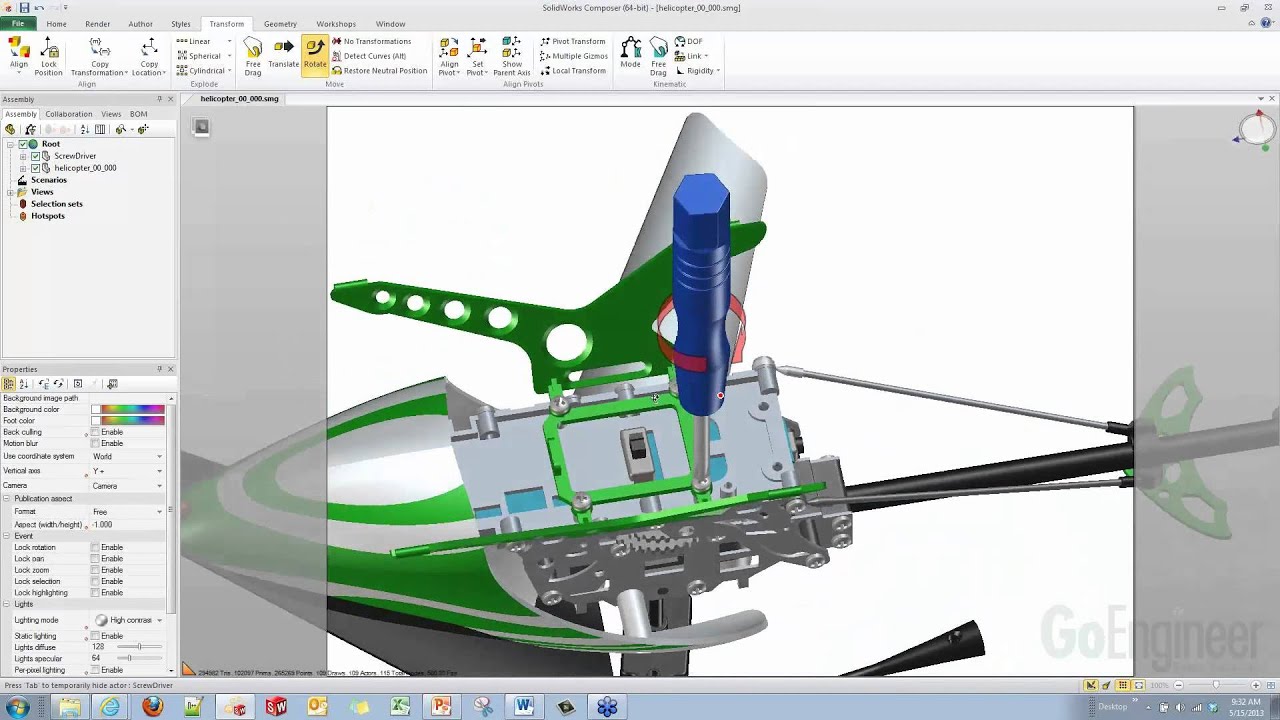Open kinematic Mode tool

(630, 54)
